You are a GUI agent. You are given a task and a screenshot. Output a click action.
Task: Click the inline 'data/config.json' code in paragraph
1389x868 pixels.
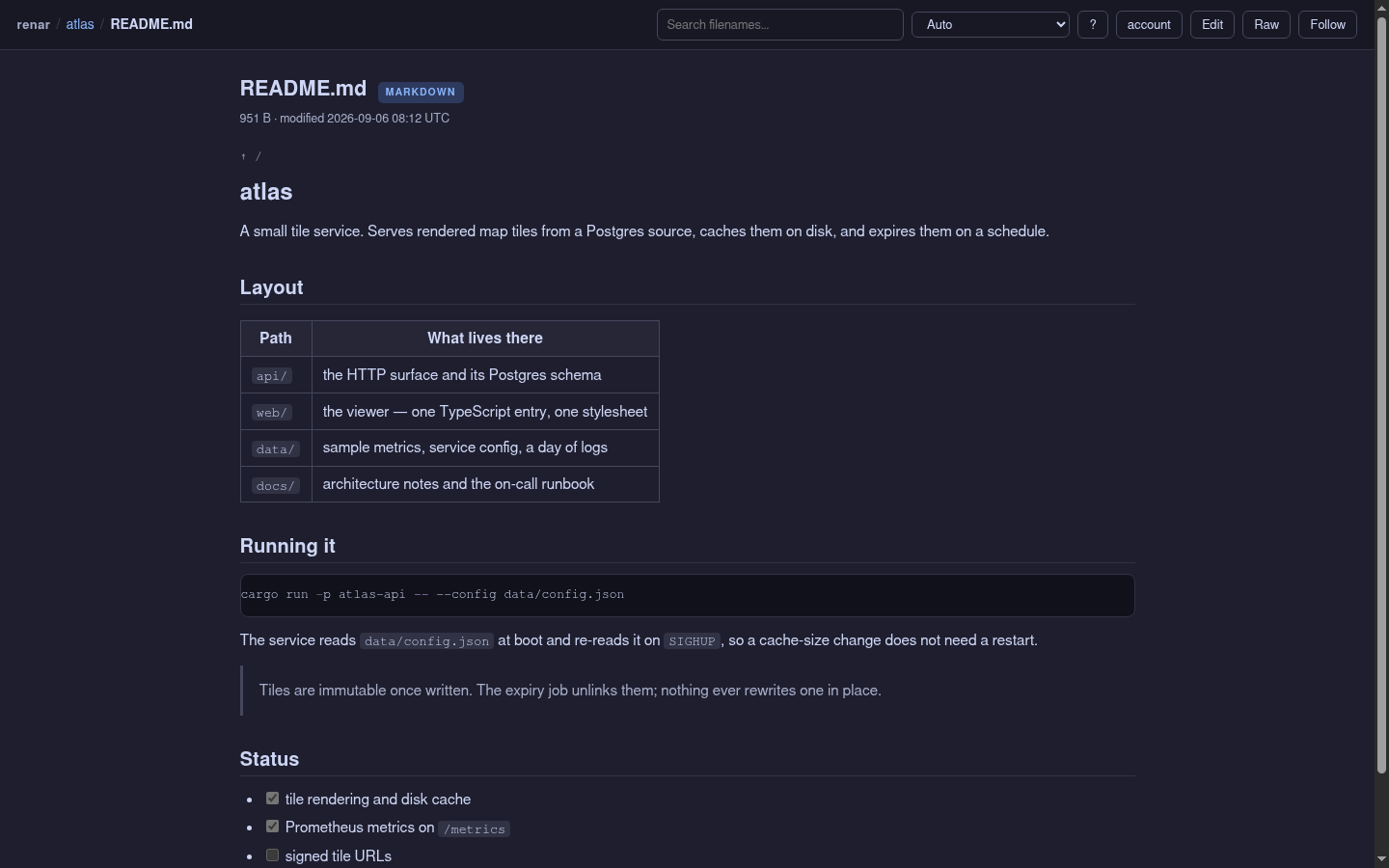click(x=427, y=641)
